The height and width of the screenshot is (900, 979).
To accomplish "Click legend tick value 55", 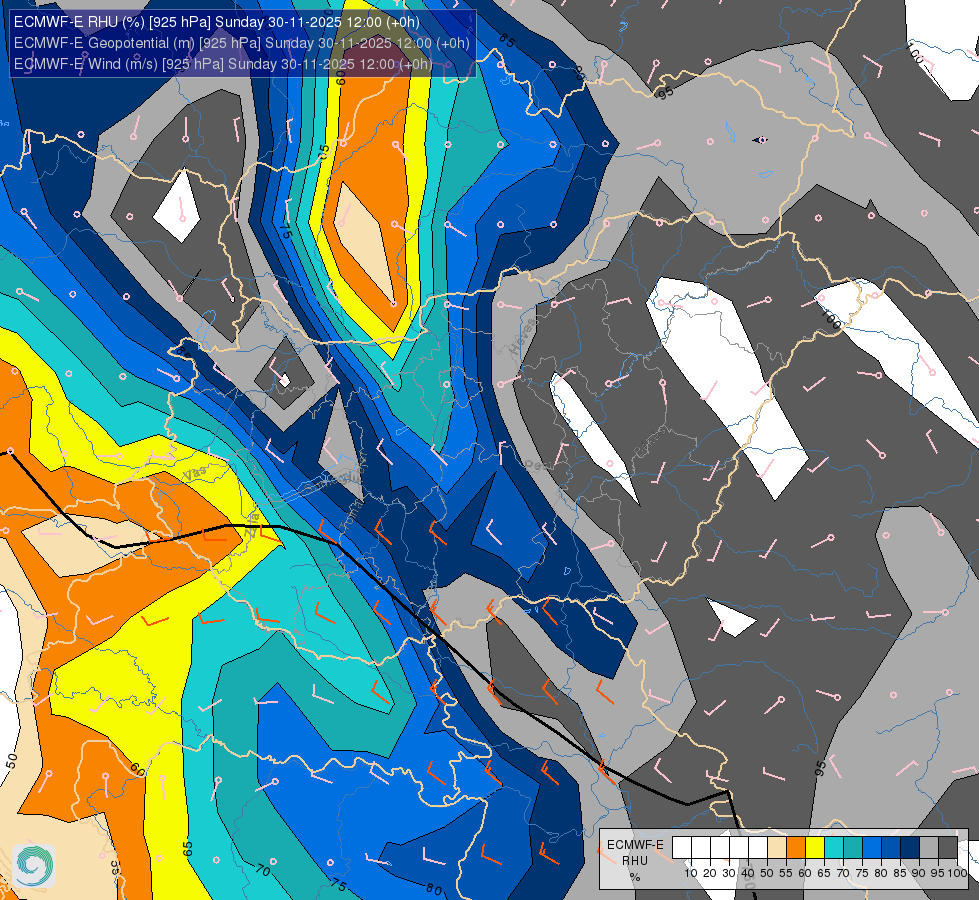I will [786, 873].
